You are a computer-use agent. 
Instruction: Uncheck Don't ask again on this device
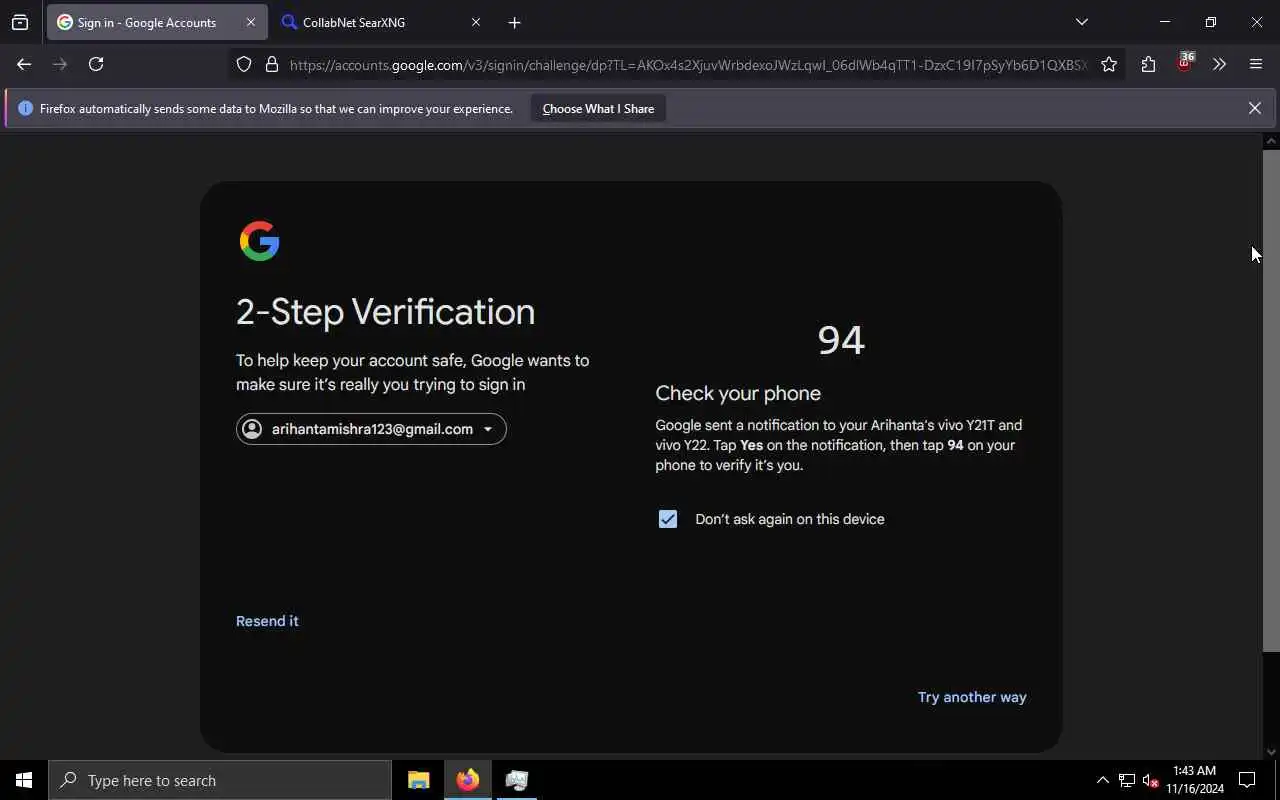668,519
